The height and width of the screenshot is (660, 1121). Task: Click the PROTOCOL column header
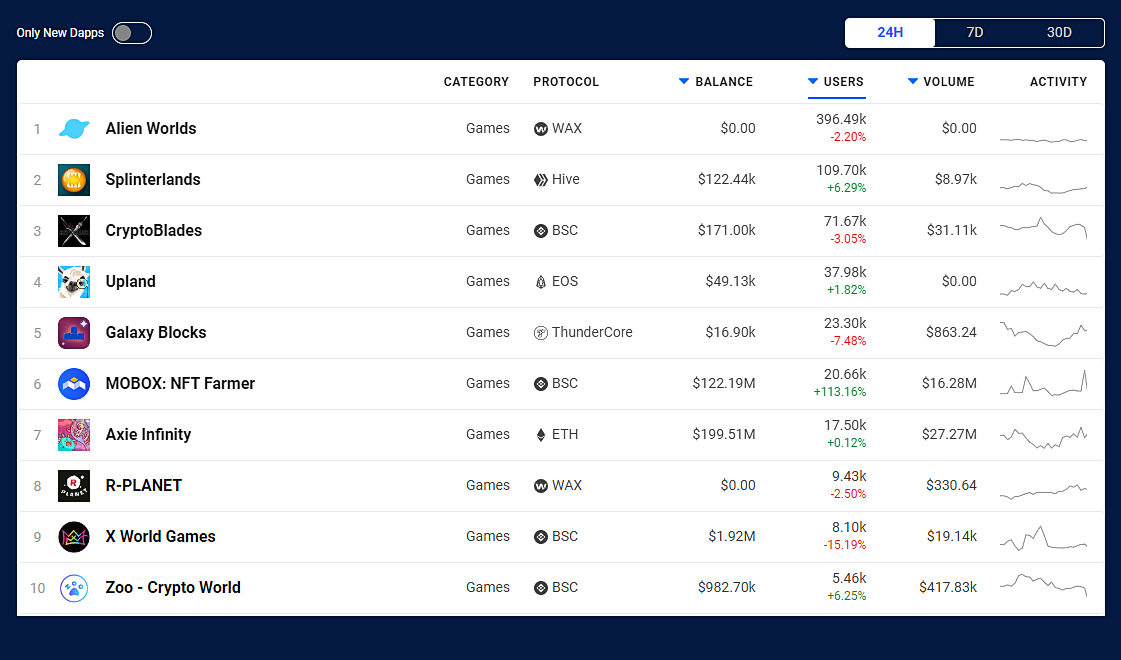[x=566, y=82]
